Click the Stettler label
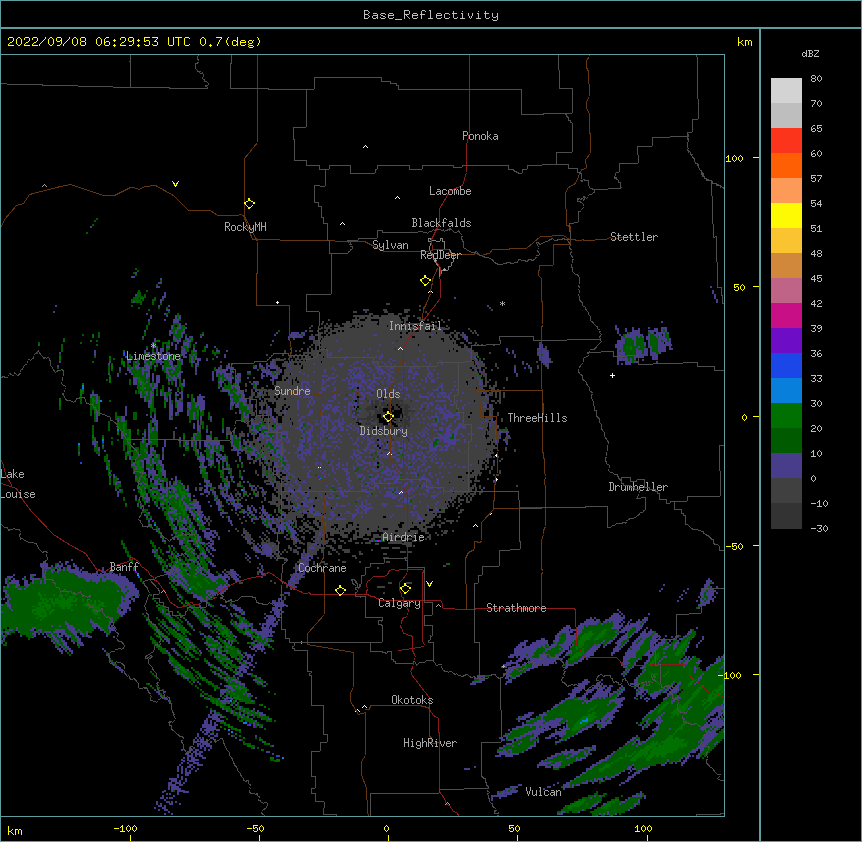Image resolution: width=862 pixels, height=842 pixels. pyautogui.click(x=634, y=237)
